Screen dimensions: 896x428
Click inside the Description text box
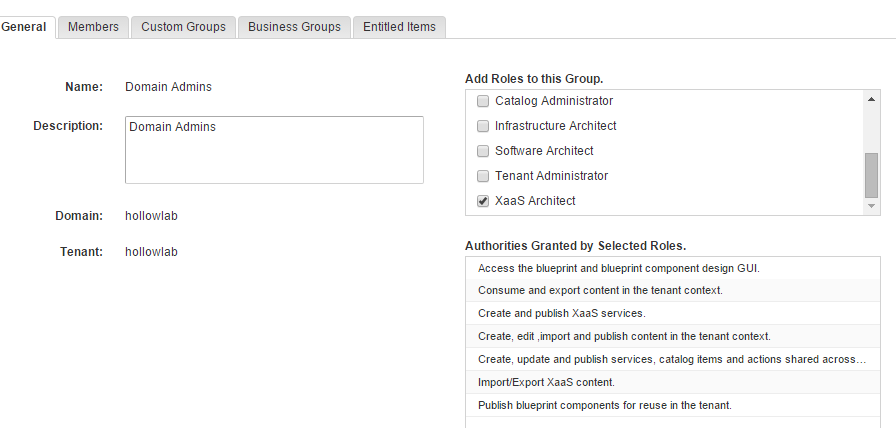[274, 150]
